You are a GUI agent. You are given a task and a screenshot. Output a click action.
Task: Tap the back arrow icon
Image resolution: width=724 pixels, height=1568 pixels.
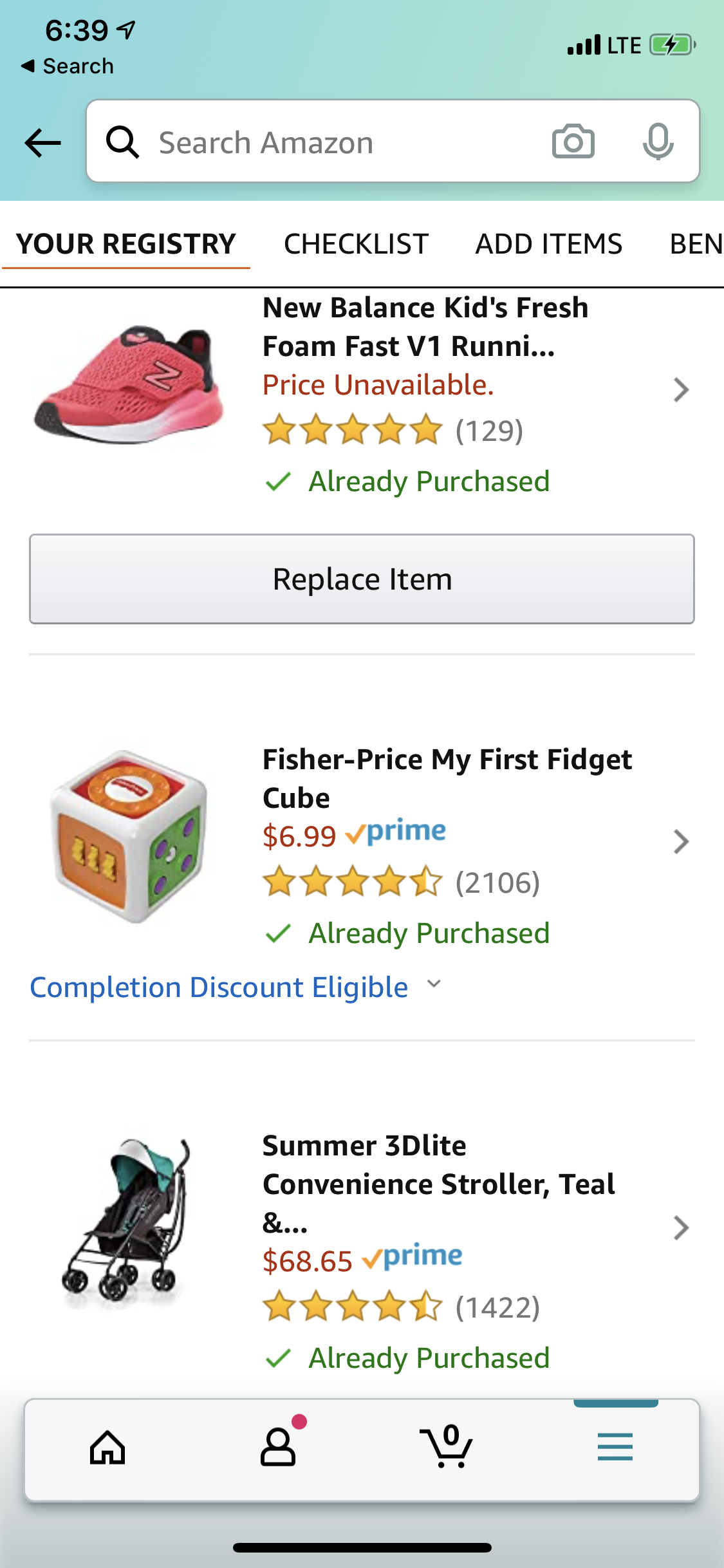coord(42,142)
